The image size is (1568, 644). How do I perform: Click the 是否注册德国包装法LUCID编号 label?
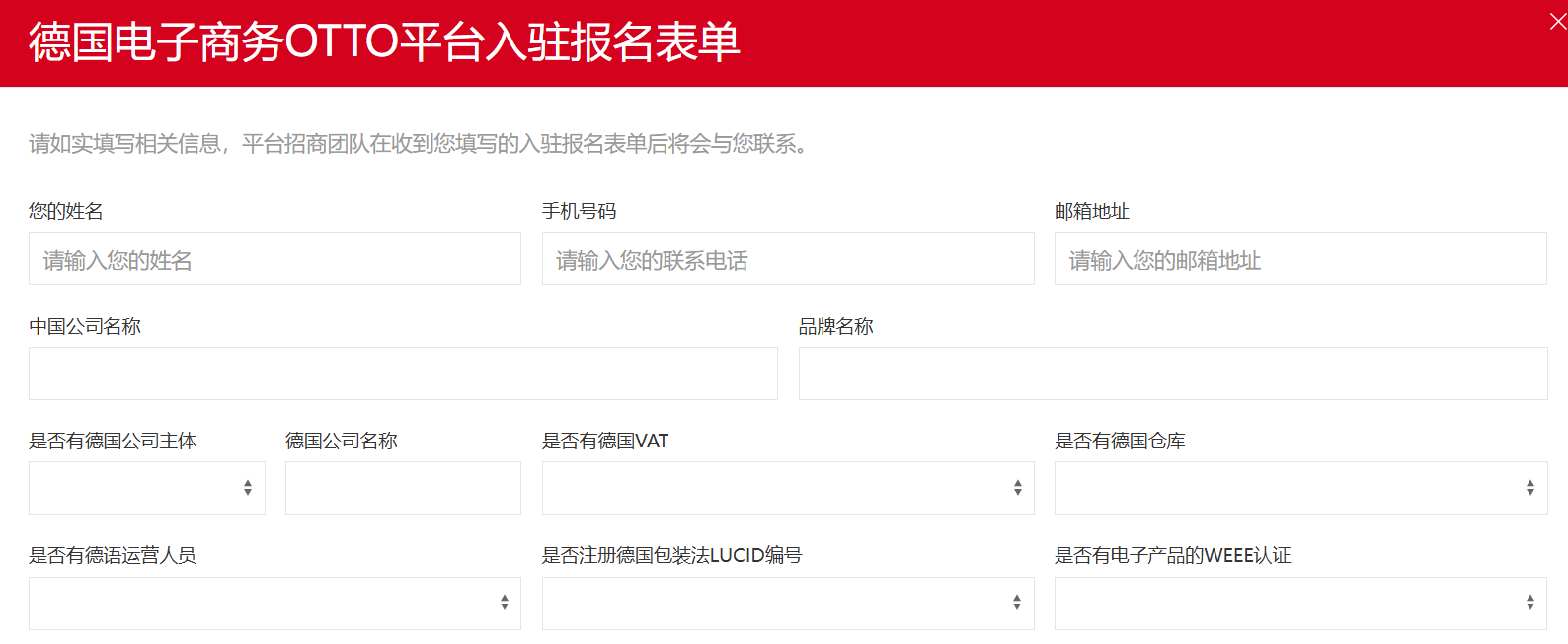coord(671,555)
